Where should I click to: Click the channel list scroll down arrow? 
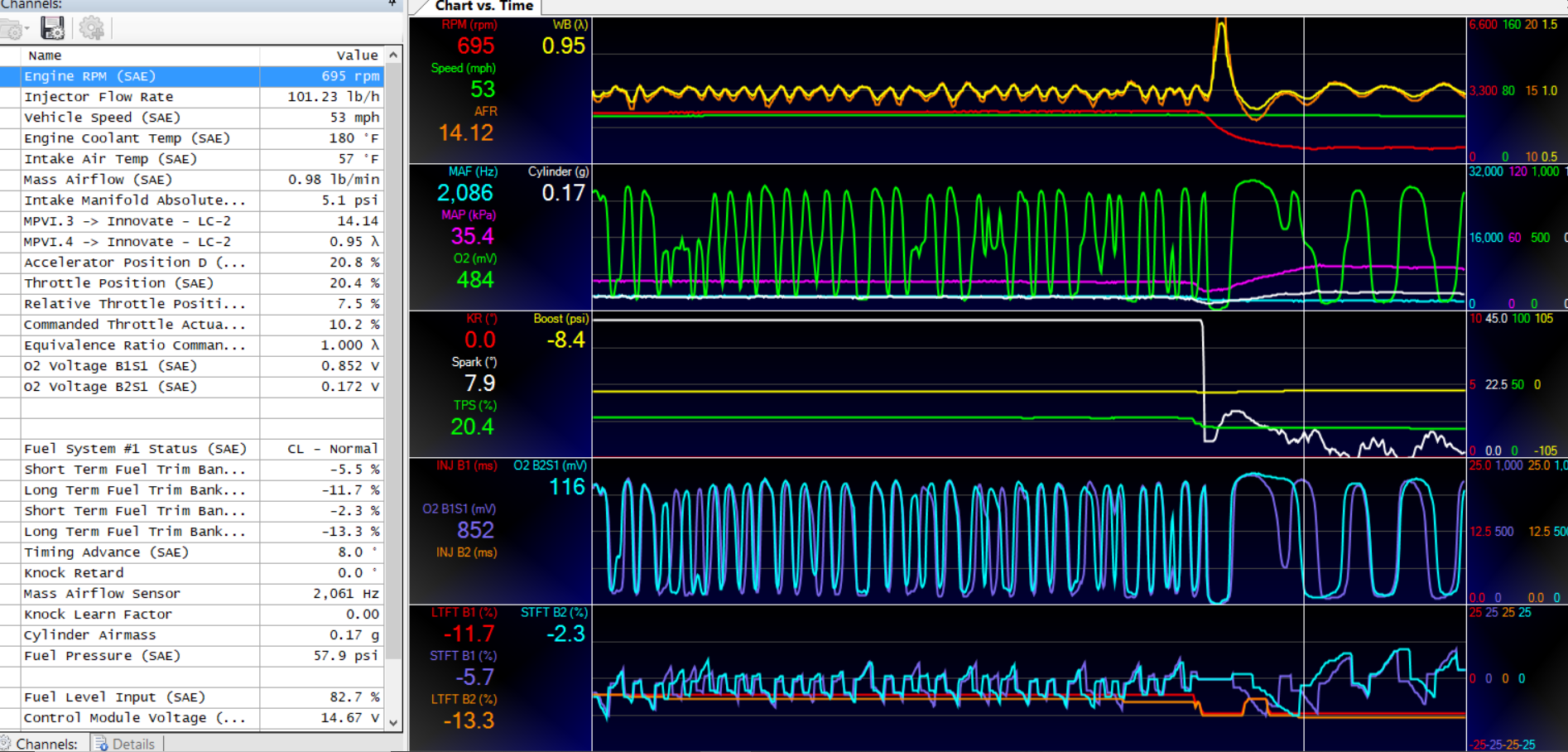pyautogui.click(x=393, y=722)
